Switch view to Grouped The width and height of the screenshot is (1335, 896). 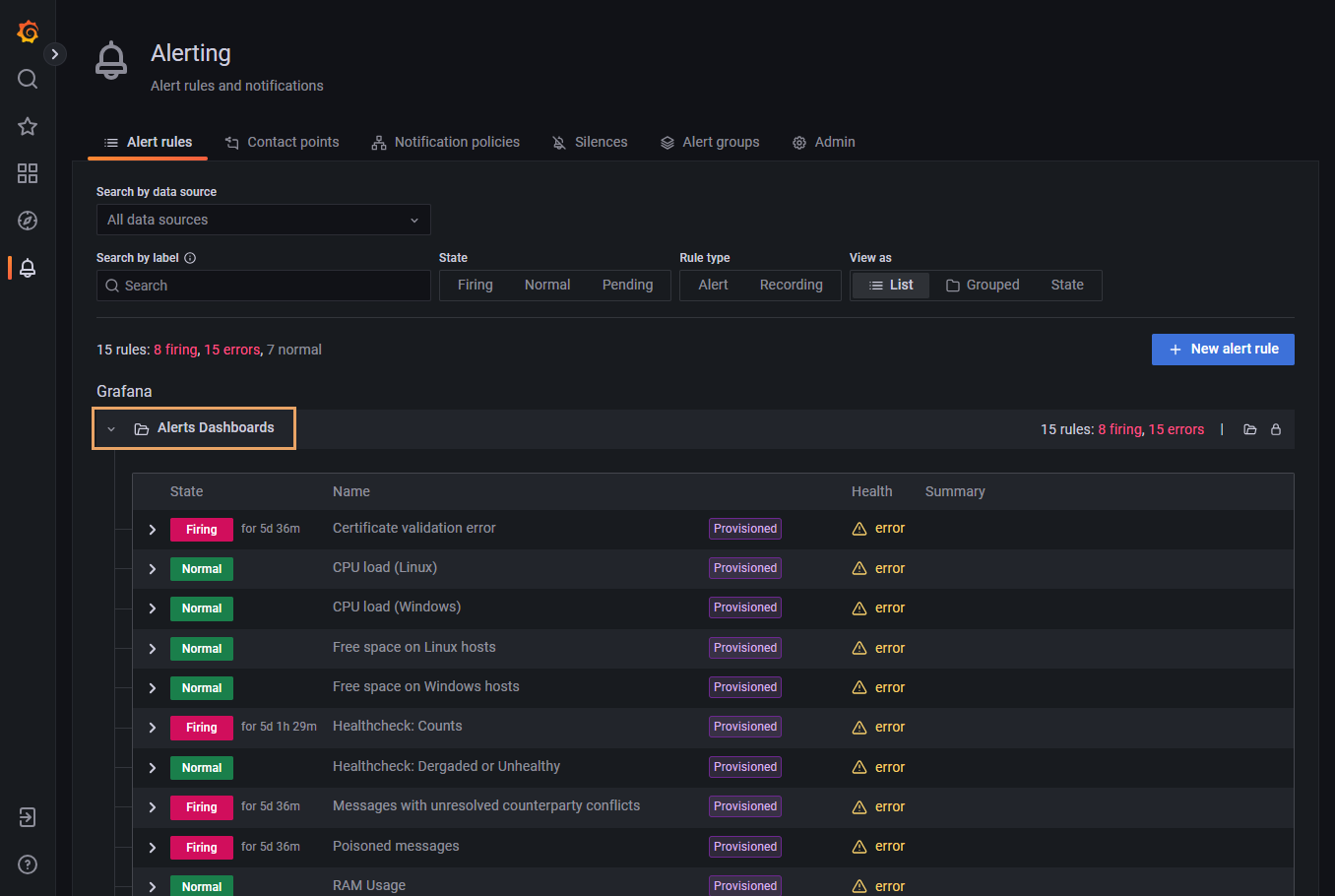pos(983,286)
